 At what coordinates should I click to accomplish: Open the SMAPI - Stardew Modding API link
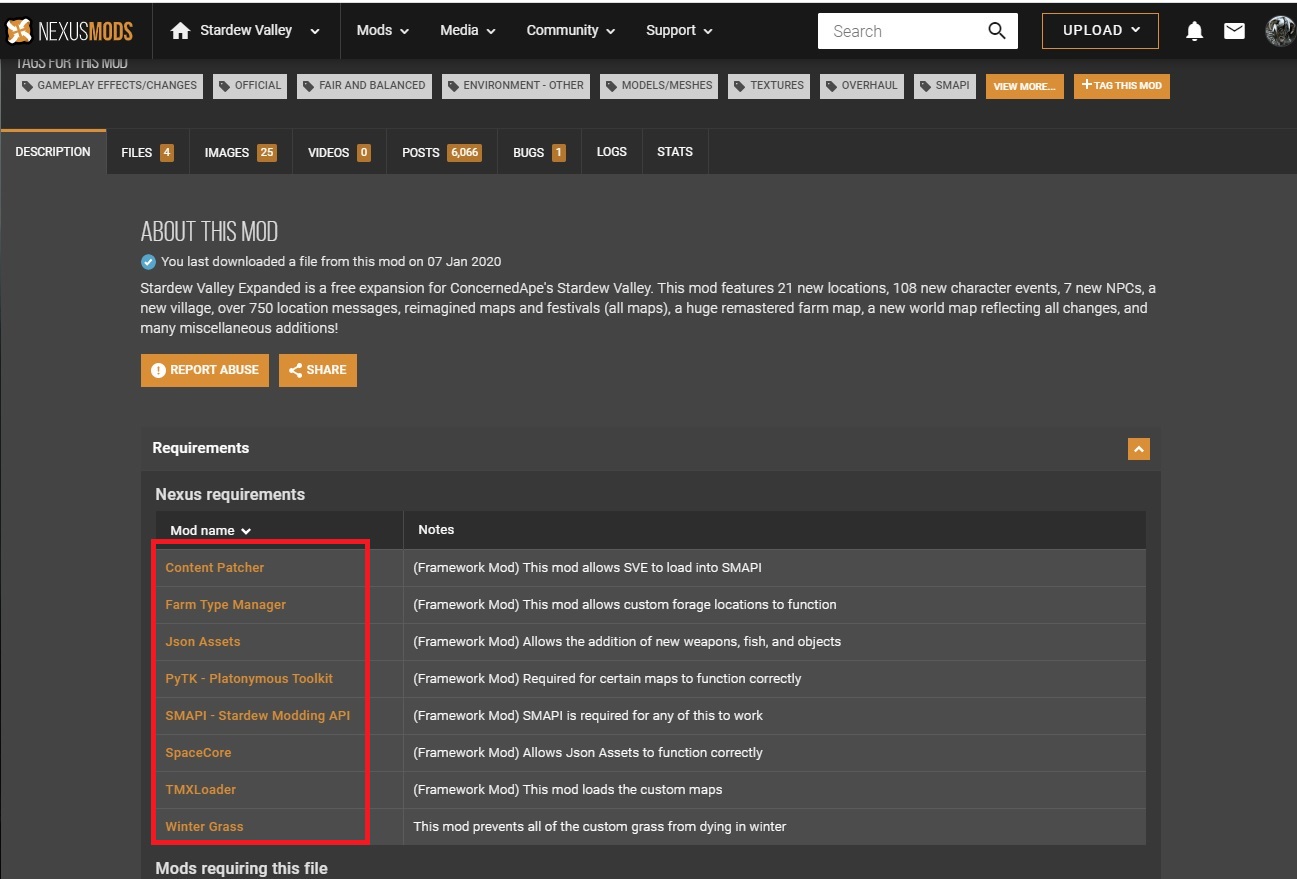point(258,716)
